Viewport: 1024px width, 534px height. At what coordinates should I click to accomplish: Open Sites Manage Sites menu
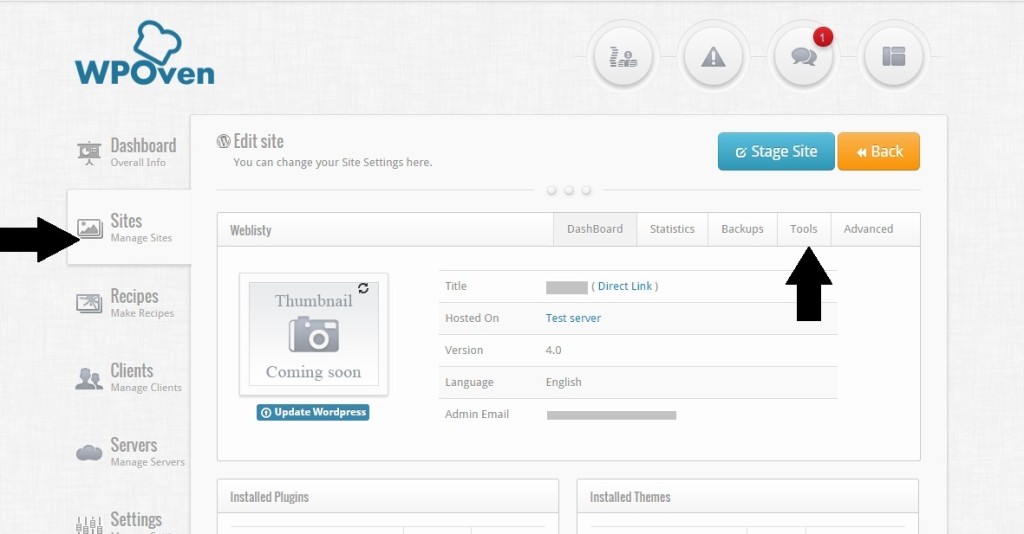click(x=128, y=227)
